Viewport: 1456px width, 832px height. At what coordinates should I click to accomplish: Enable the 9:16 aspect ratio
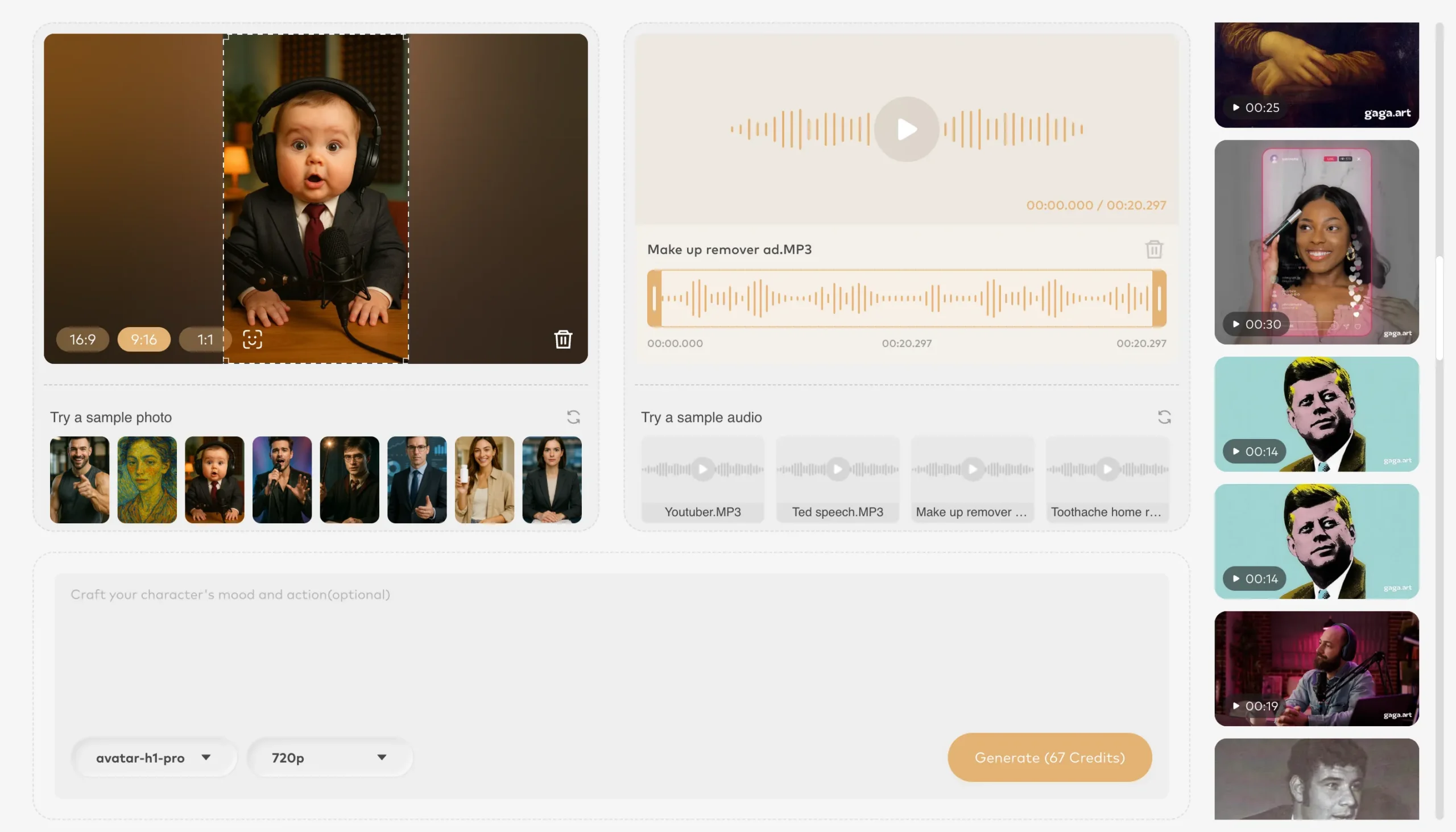coord(143,339)
